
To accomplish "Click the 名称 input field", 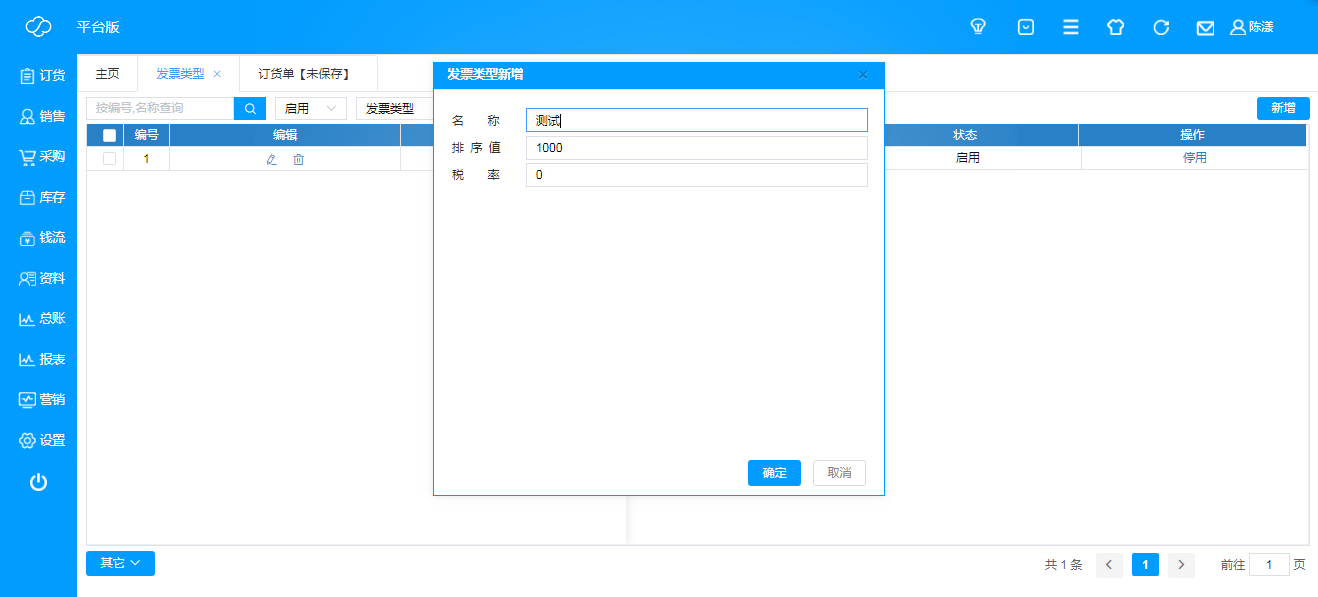I will tap(696, 120).
